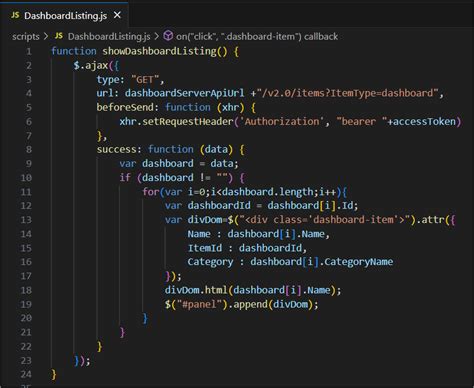This screenshot has height=388, width=474.
Task: Click the if (dashboard != "") condition
Action: pos(176,178)
